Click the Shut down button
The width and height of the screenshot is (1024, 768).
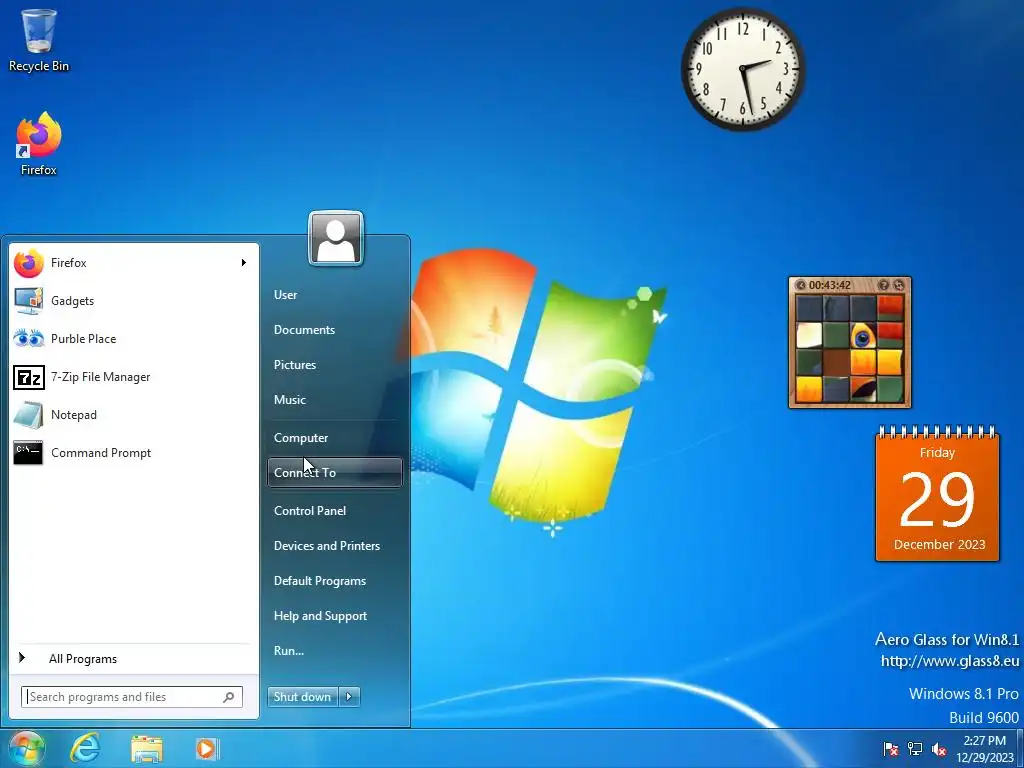pos(302,697)
